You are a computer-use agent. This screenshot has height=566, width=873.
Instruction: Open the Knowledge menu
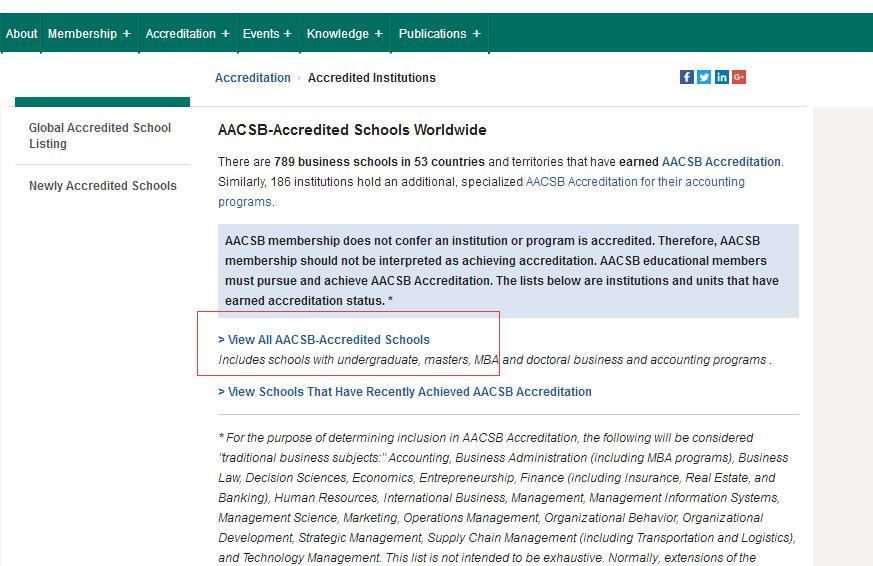(345, 33)
